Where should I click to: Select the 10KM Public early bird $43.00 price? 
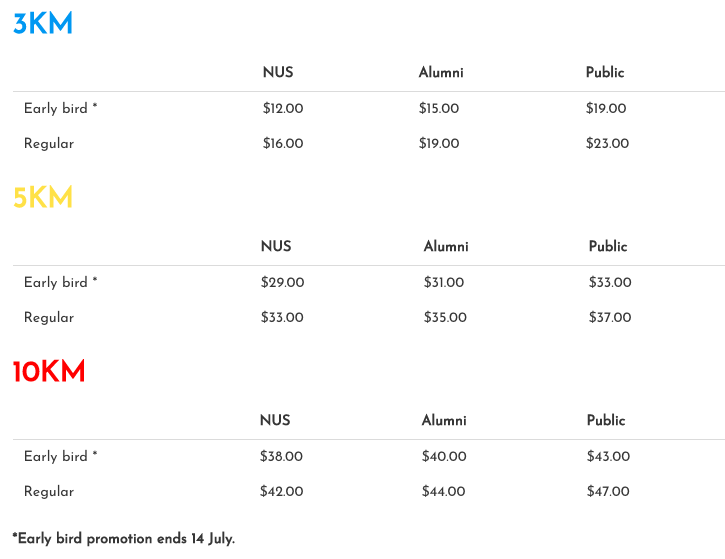pyautogui.click(x=608, y=456)
